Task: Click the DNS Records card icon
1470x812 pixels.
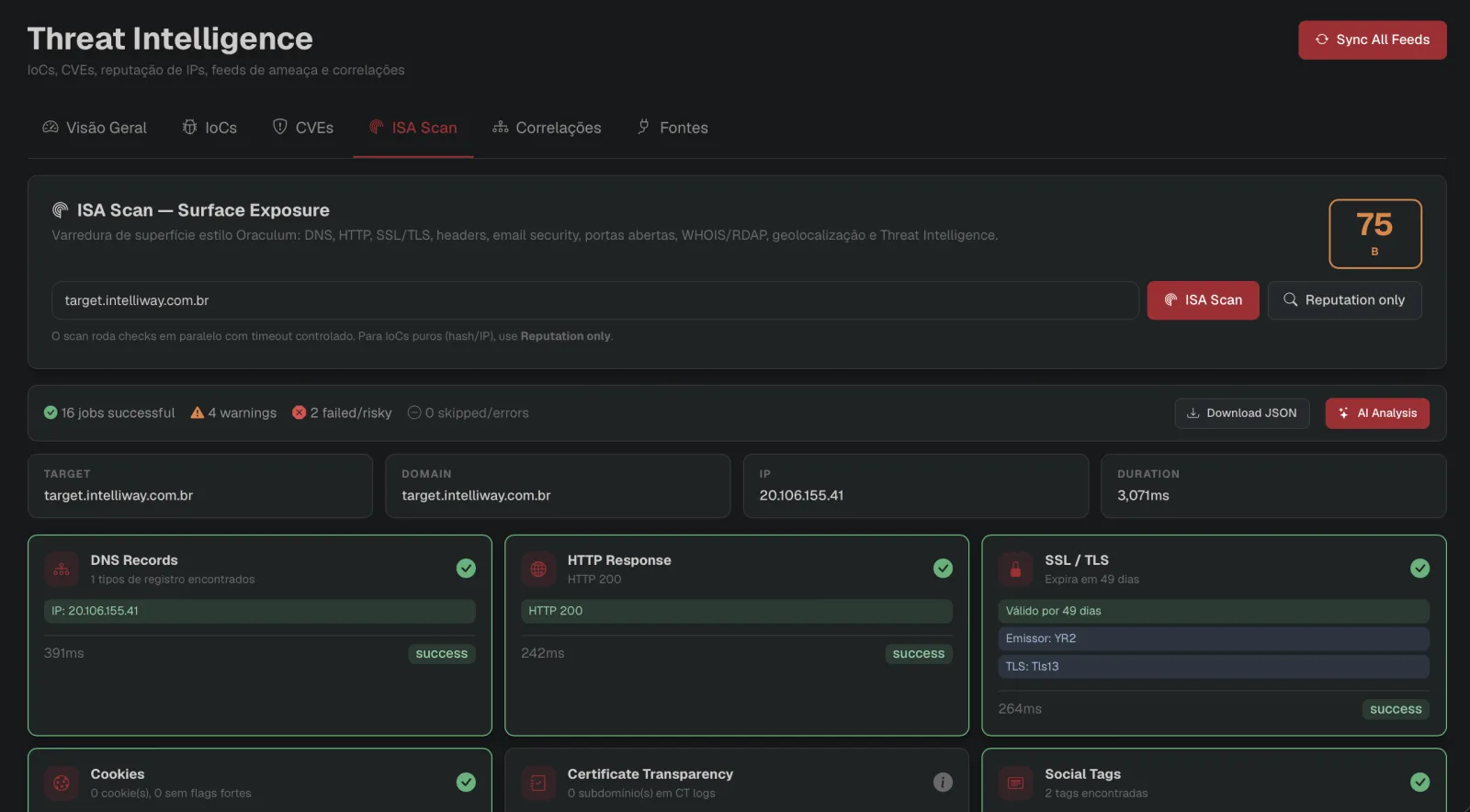Action: 62,570
